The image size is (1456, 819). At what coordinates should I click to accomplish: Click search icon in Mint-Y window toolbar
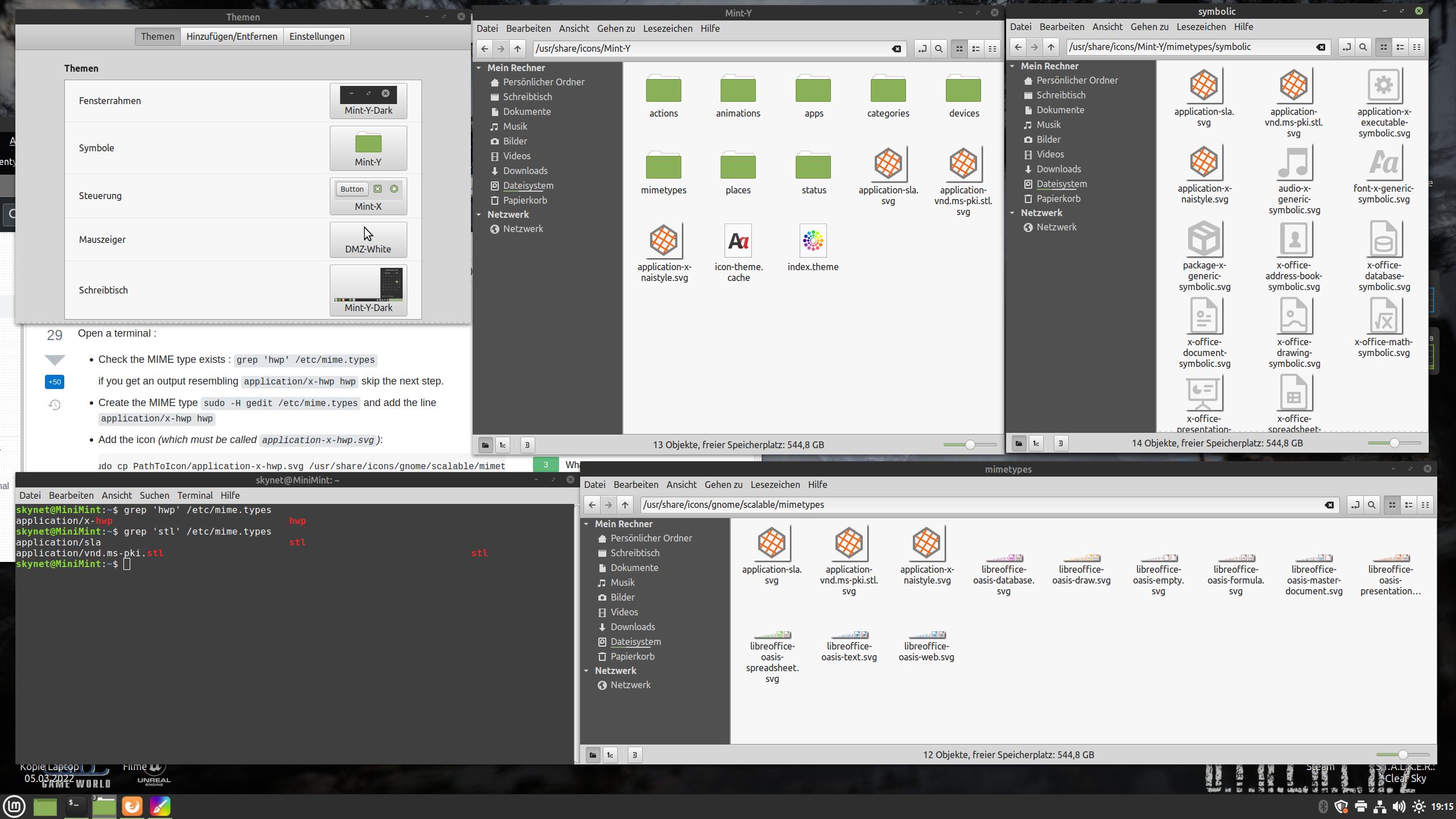938,49
